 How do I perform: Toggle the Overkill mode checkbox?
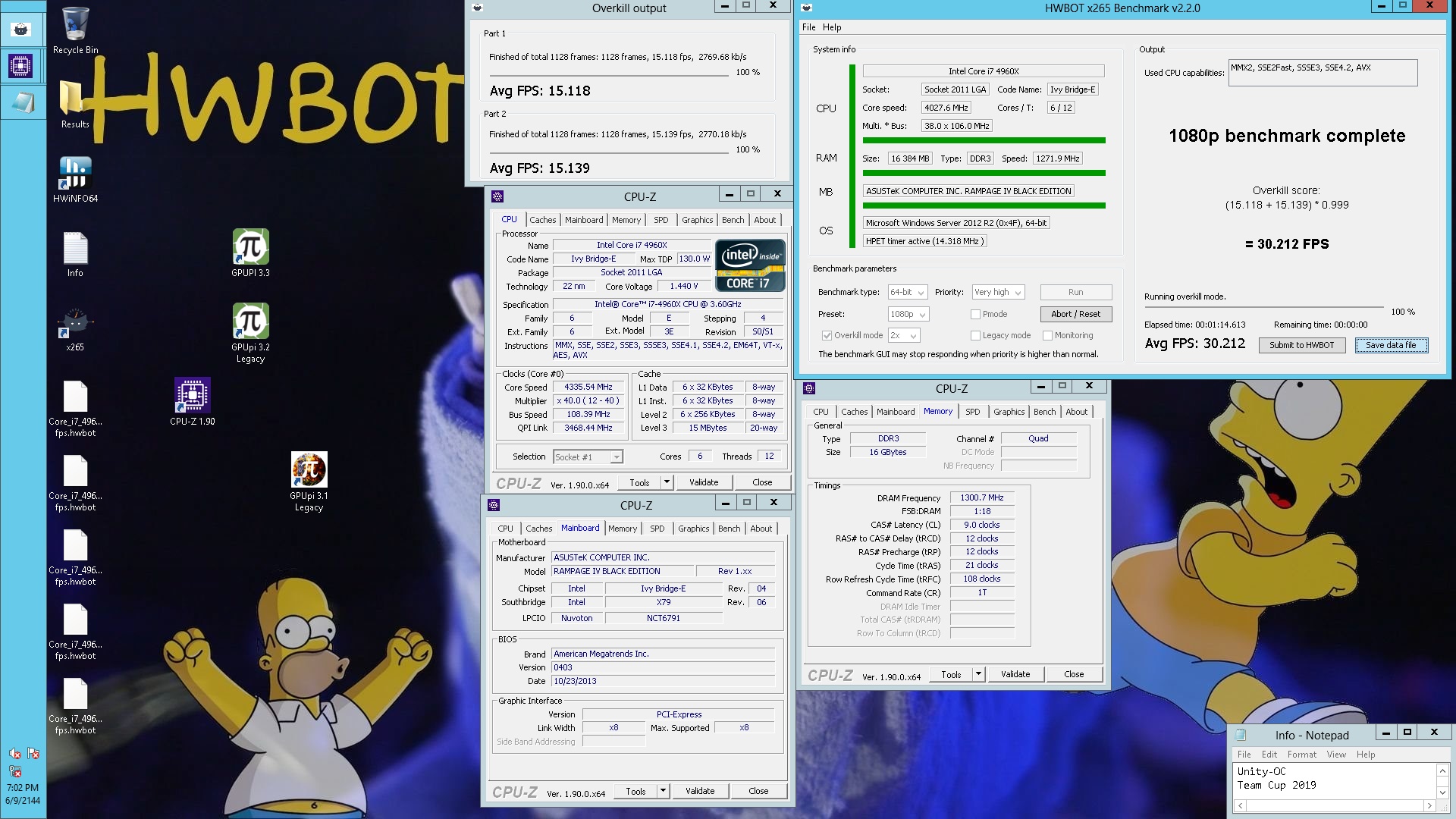tap(827, 335)
